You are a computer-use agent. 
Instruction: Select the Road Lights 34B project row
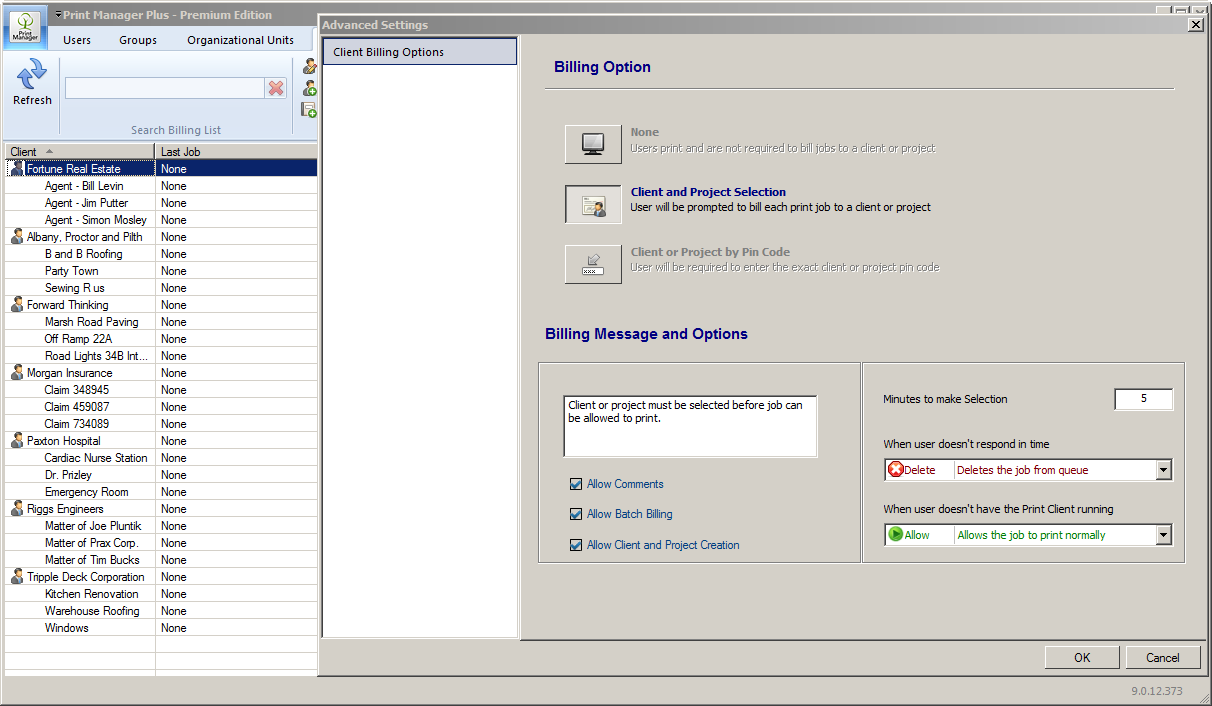click(x=161, y=356)
